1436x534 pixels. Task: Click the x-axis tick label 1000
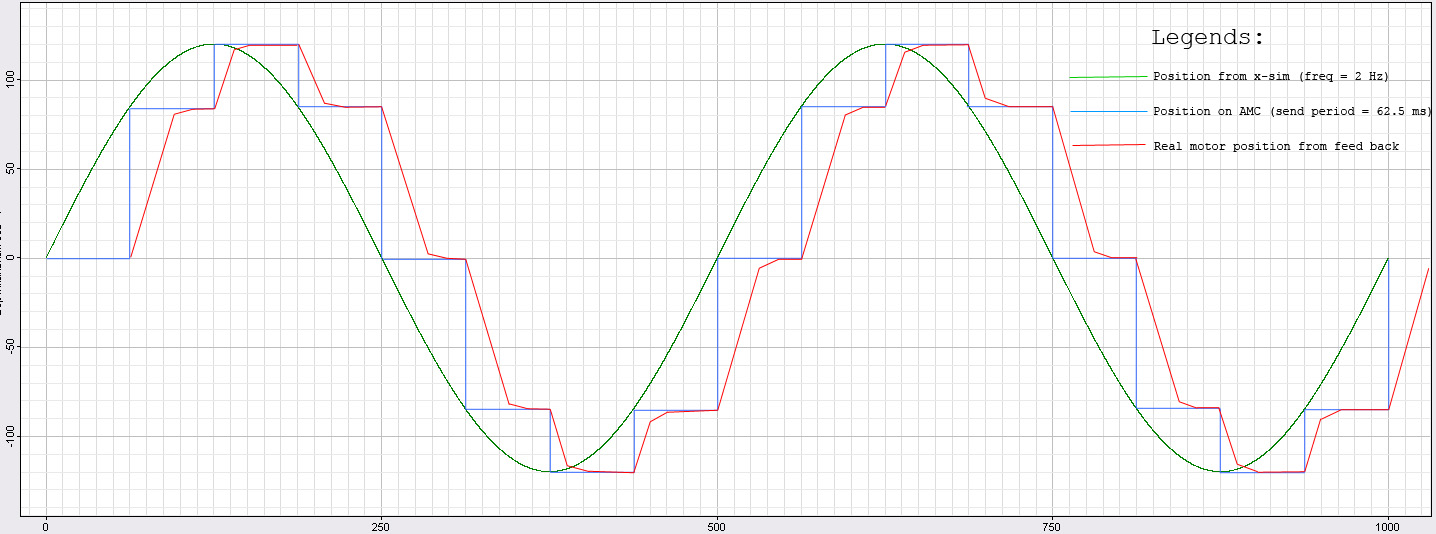[1387, 526]
